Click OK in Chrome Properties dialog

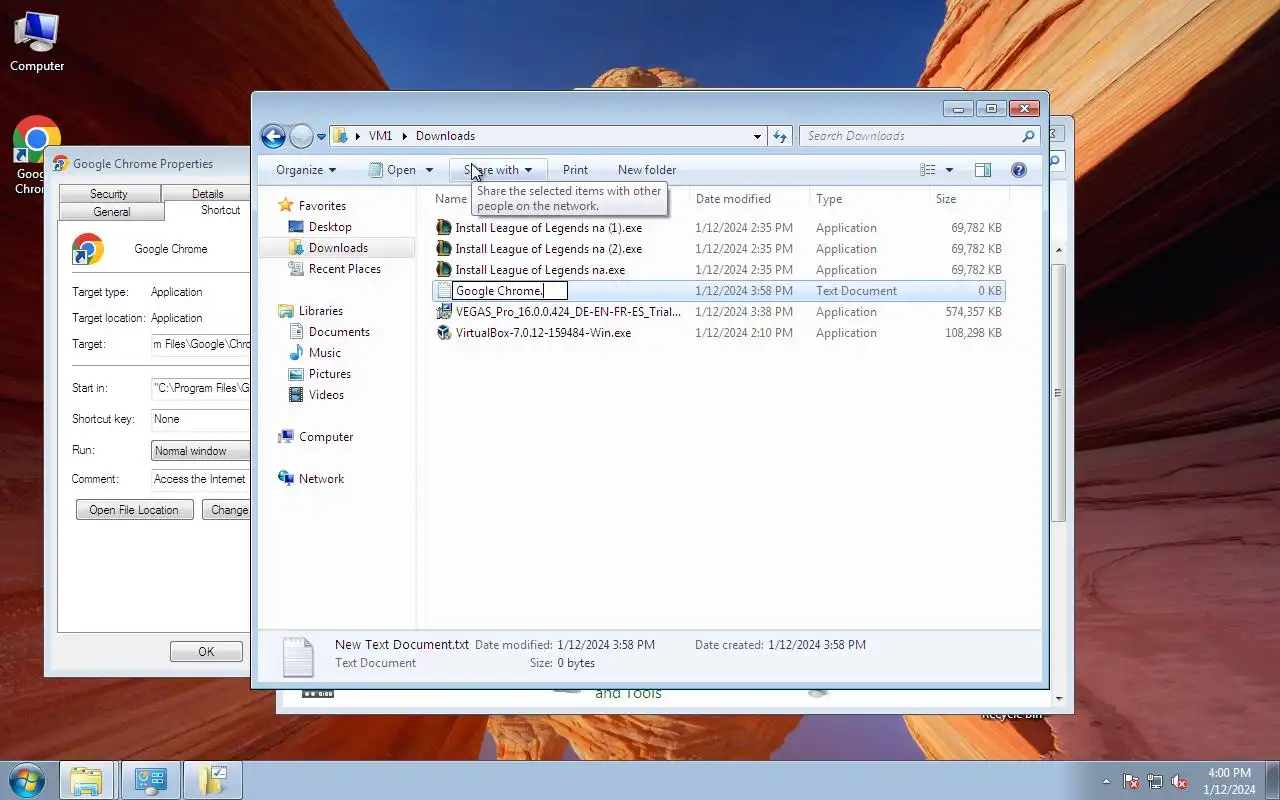click(206, 651)
